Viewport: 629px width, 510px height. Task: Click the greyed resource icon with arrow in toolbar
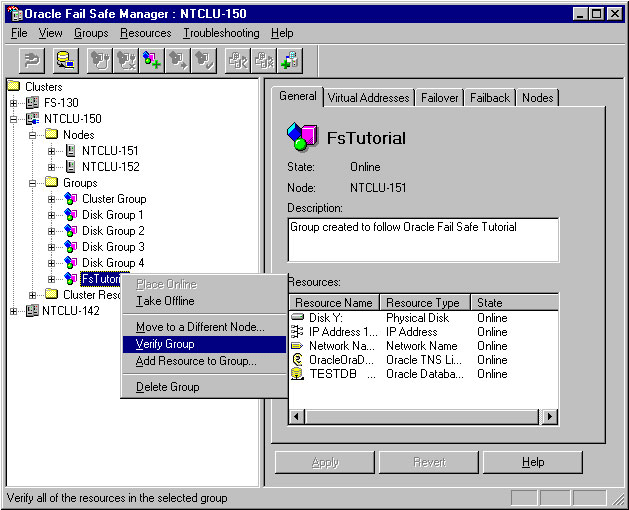click(x=238, y=61)
